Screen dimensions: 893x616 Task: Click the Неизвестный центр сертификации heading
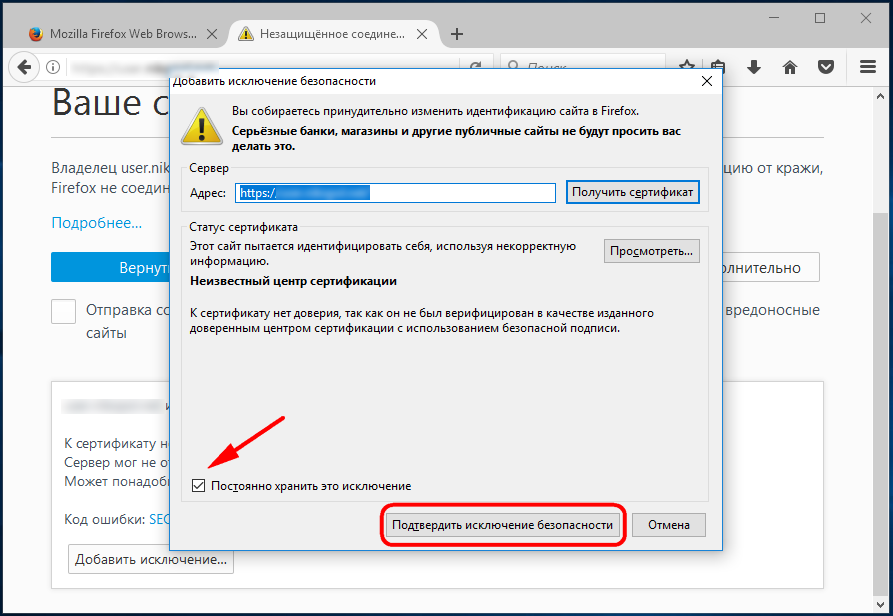[293, 281]
